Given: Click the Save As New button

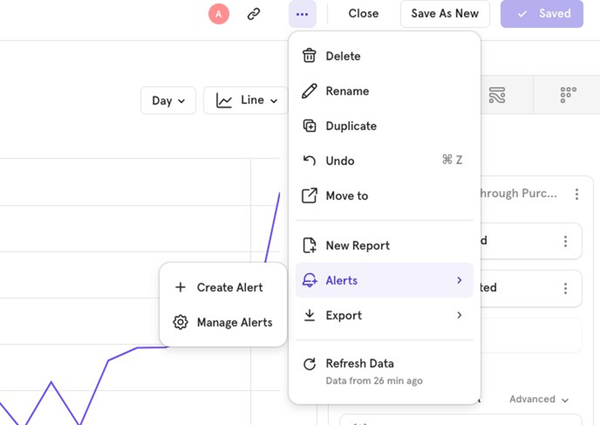Looking at the screenshot, I should click(445, 14).
